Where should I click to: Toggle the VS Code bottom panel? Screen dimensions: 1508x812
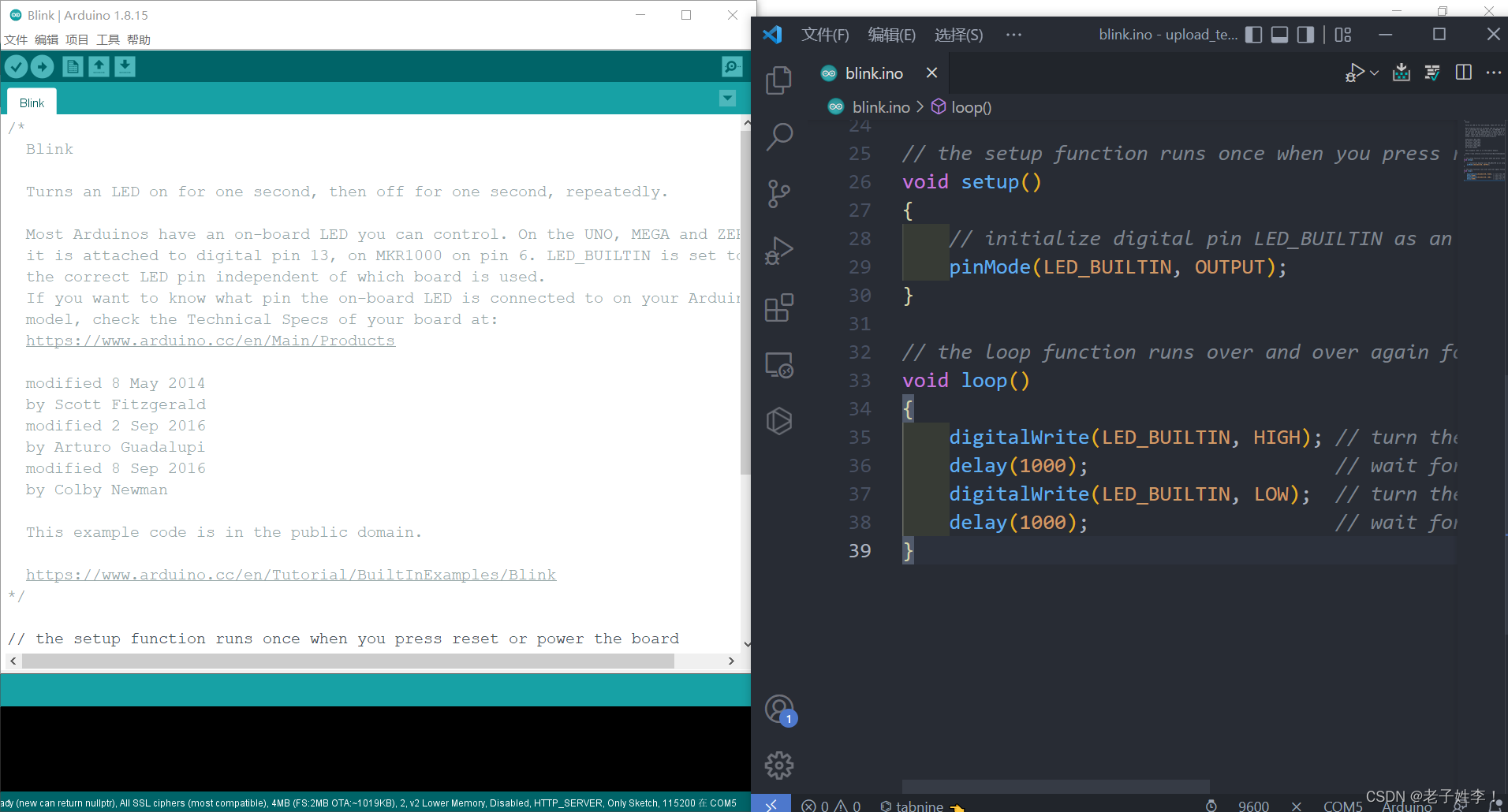pos(1280,35)
